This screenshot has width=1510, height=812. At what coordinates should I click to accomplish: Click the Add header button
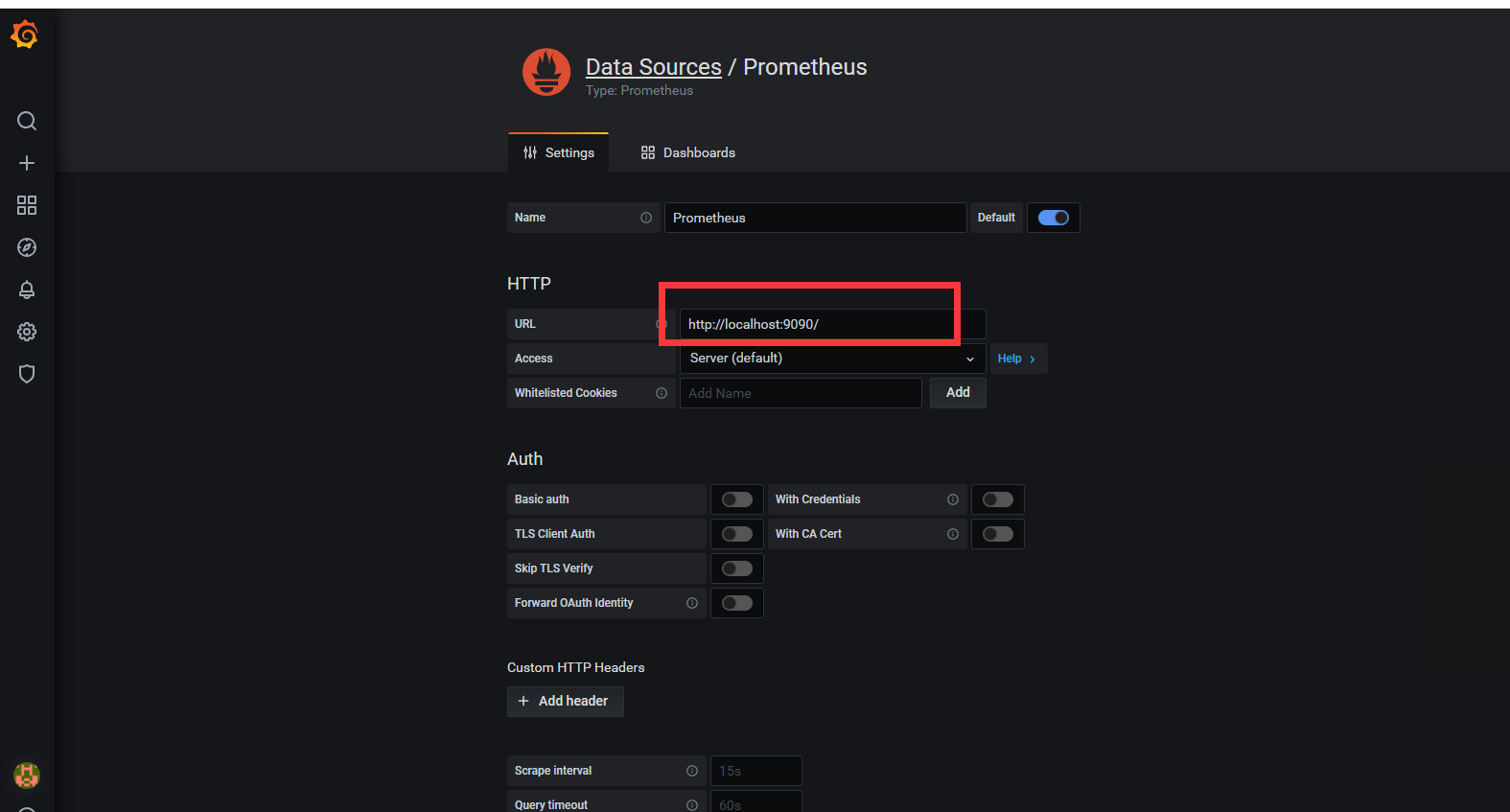pyautogui.click(x=566, y=702)
